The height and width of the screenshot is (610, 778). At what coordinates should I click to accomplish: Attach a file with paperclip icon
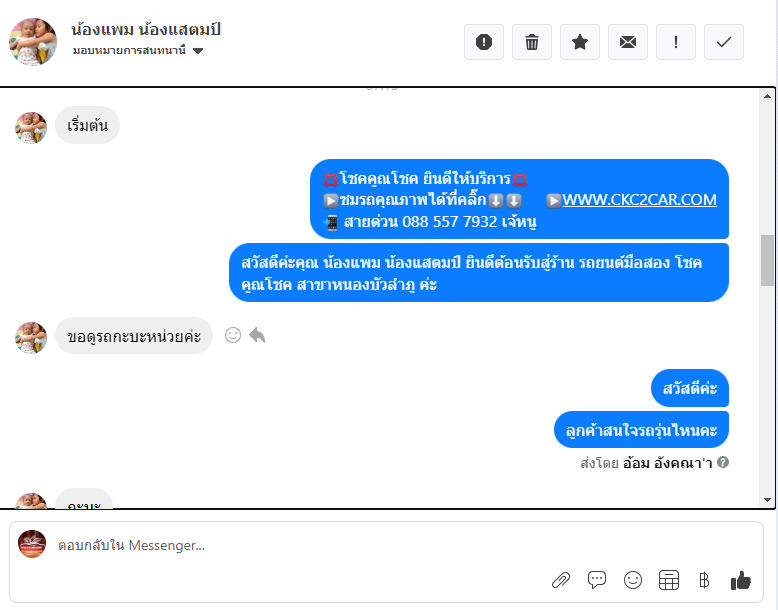click(x=561, y=580)
